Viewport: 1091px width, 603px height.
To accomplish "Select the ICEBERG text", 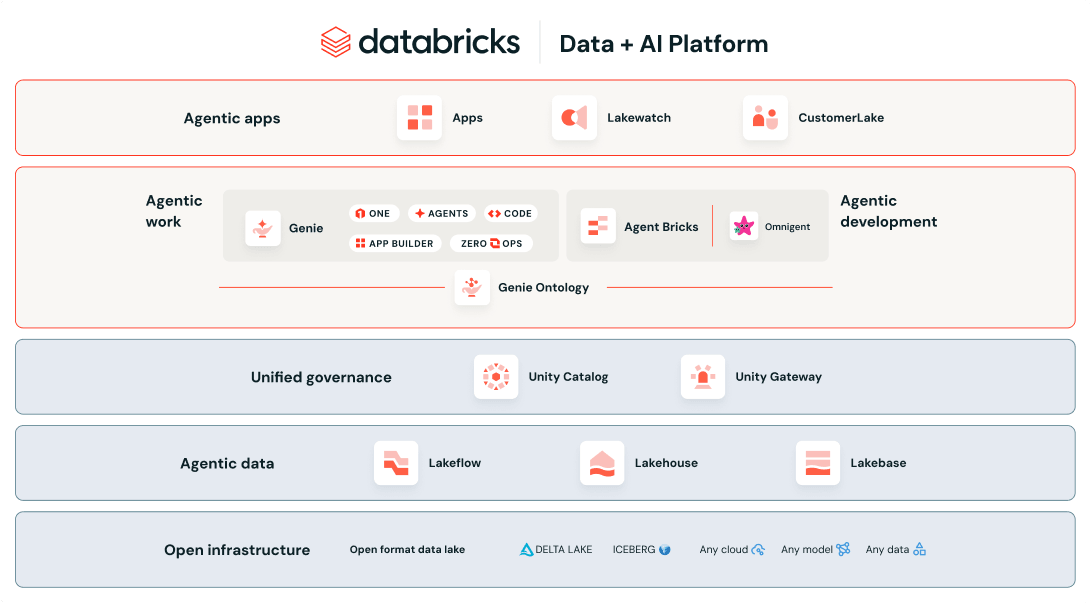I will [x=634, y=549].
